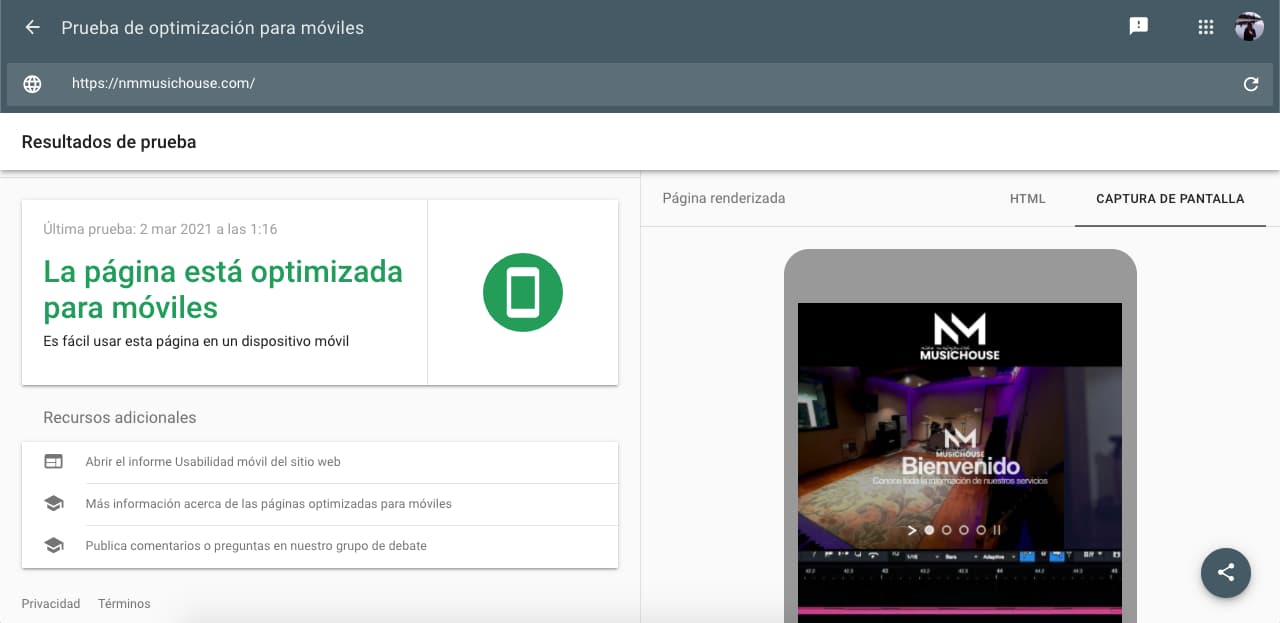Pause the slideshow in the rendered screenshot

pyautogui.click(x=996, y=530)
